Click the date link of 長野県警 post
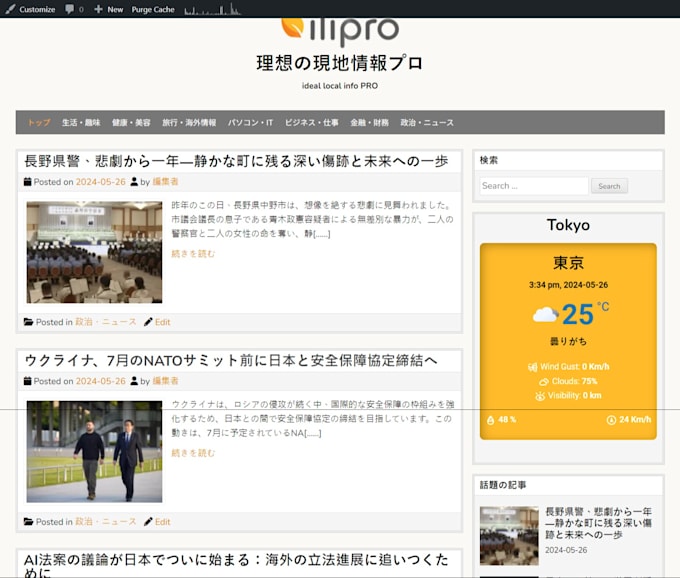 click(x=101, y=182)
